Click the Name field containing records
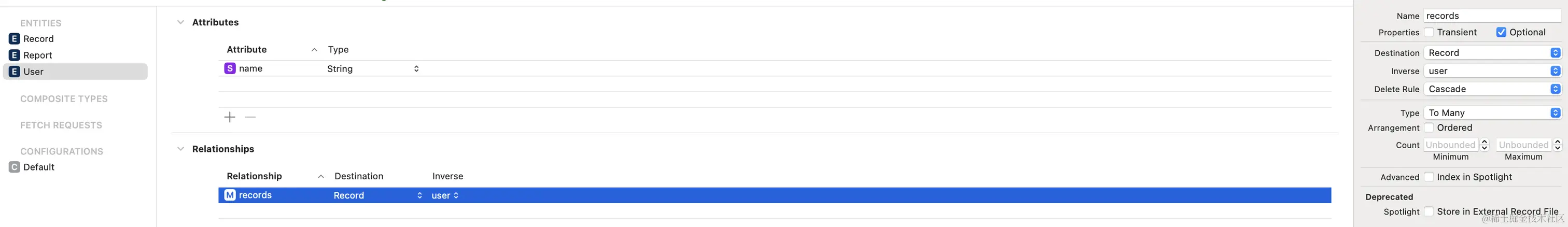 pyautogui.click(x=1491, y=16)
